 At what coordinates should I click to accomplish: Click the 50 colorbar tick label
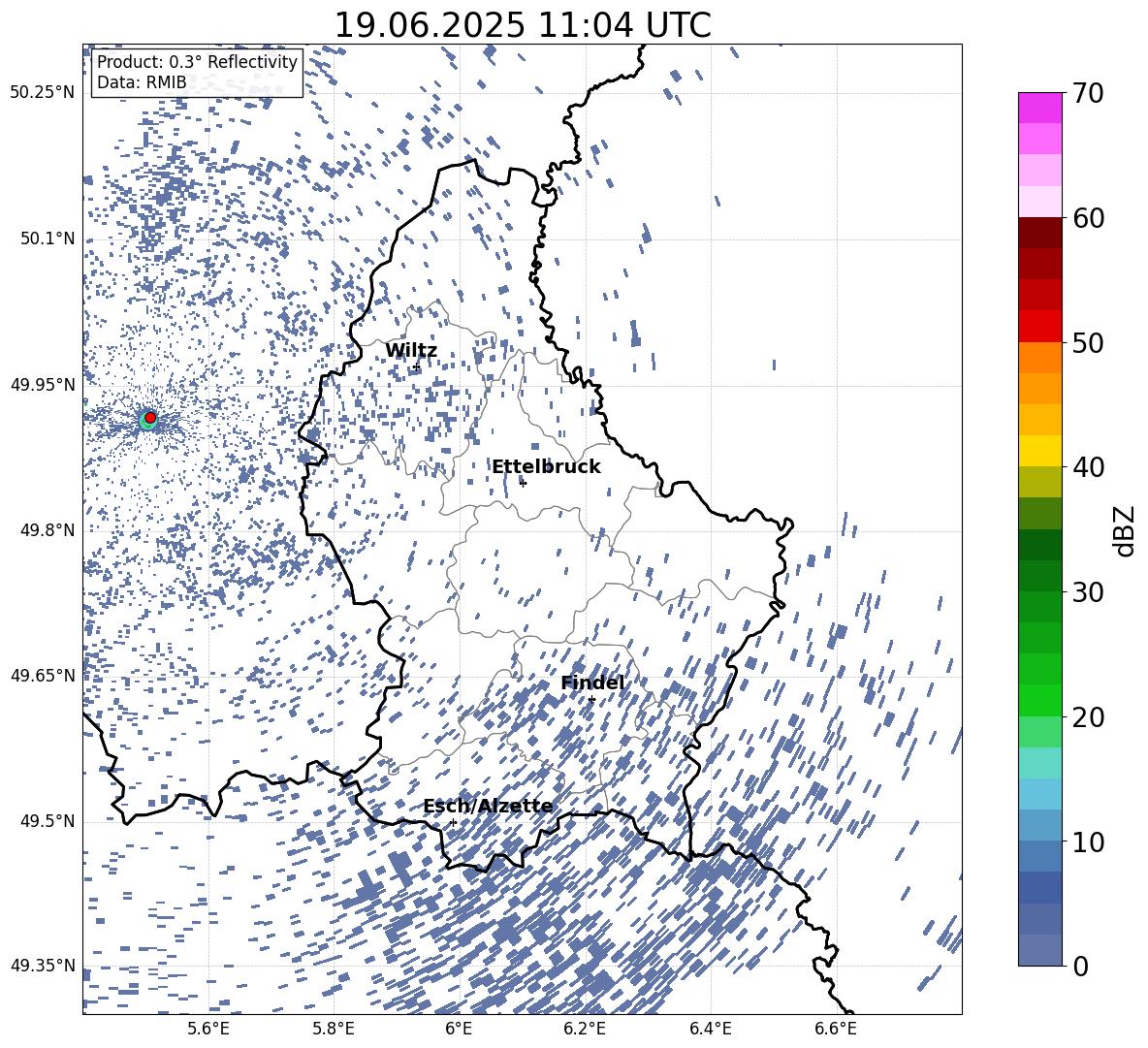click(1088, 343)
